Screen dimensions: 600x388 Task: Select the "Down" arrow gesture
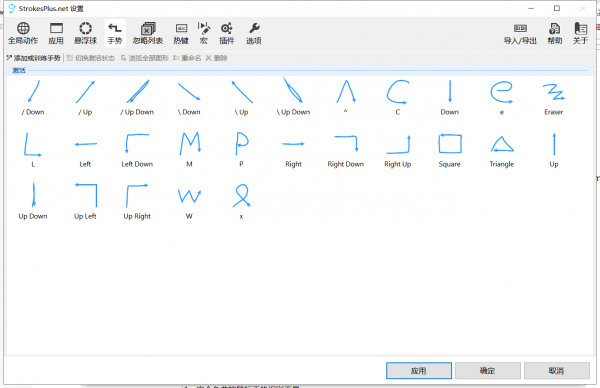point(450,97)
